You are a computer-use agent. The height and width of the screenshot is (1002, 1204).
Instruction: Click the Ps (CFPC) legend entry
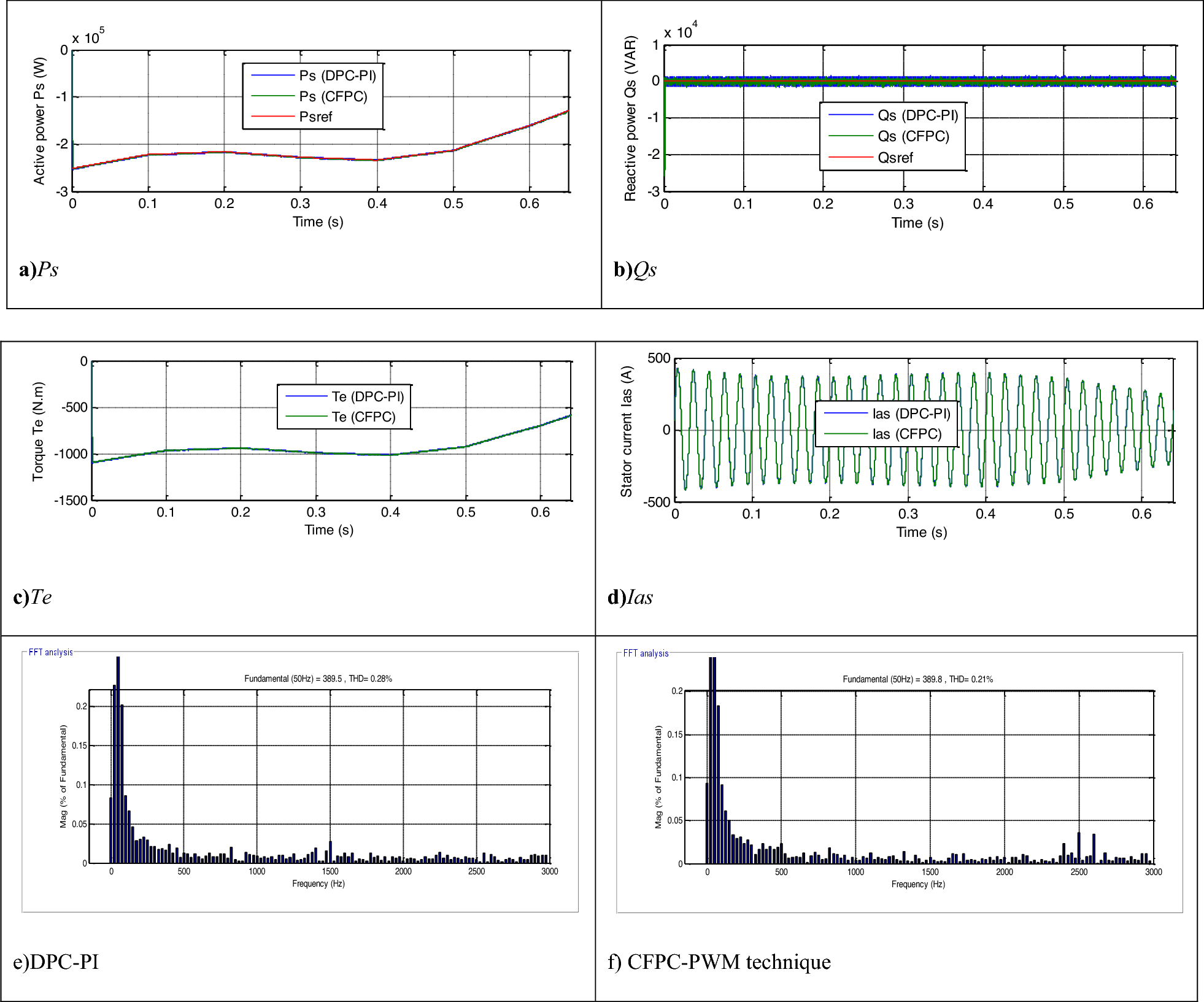(x=333, y=96)
